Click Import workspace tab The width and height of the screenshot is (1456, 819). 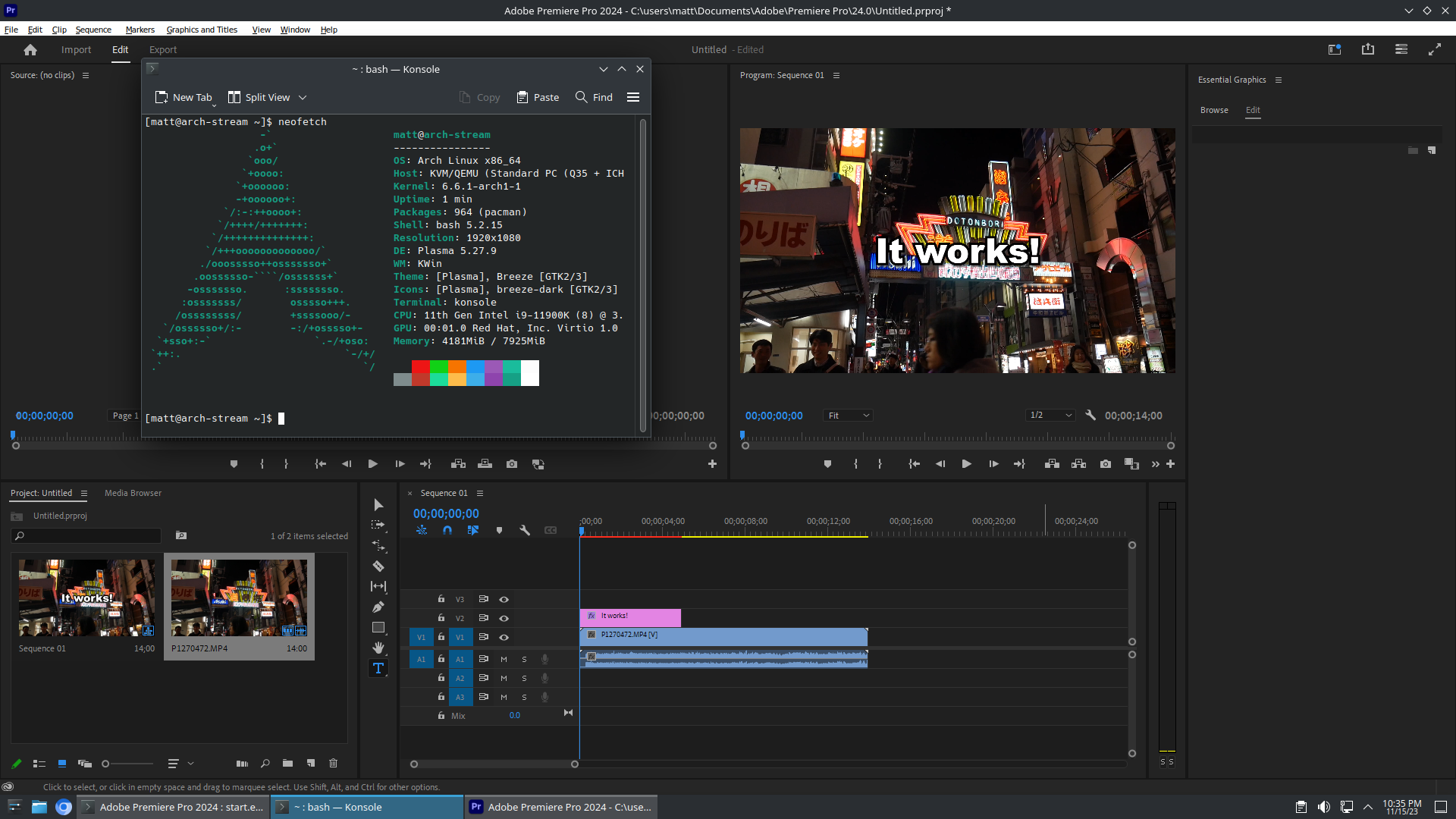point(76,50)
